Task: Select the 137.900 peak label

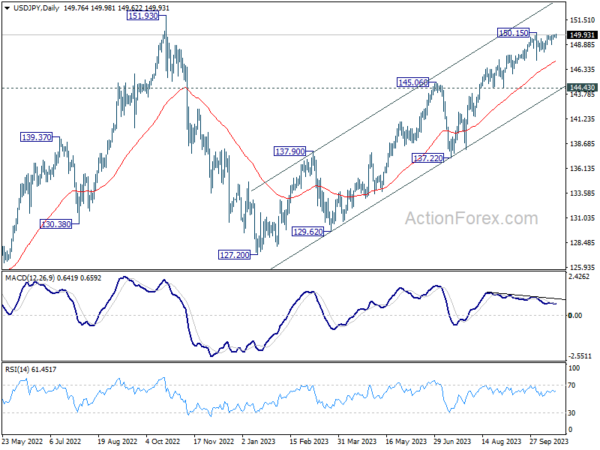Action: tap(290, 151)
